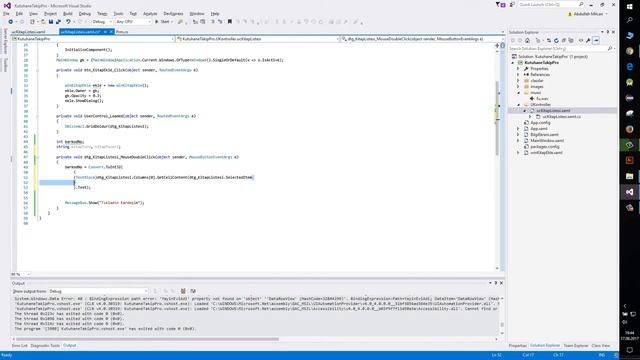Click the Quick Launch search box
This screenshot has width=640, height=360.
coord(551,4)
